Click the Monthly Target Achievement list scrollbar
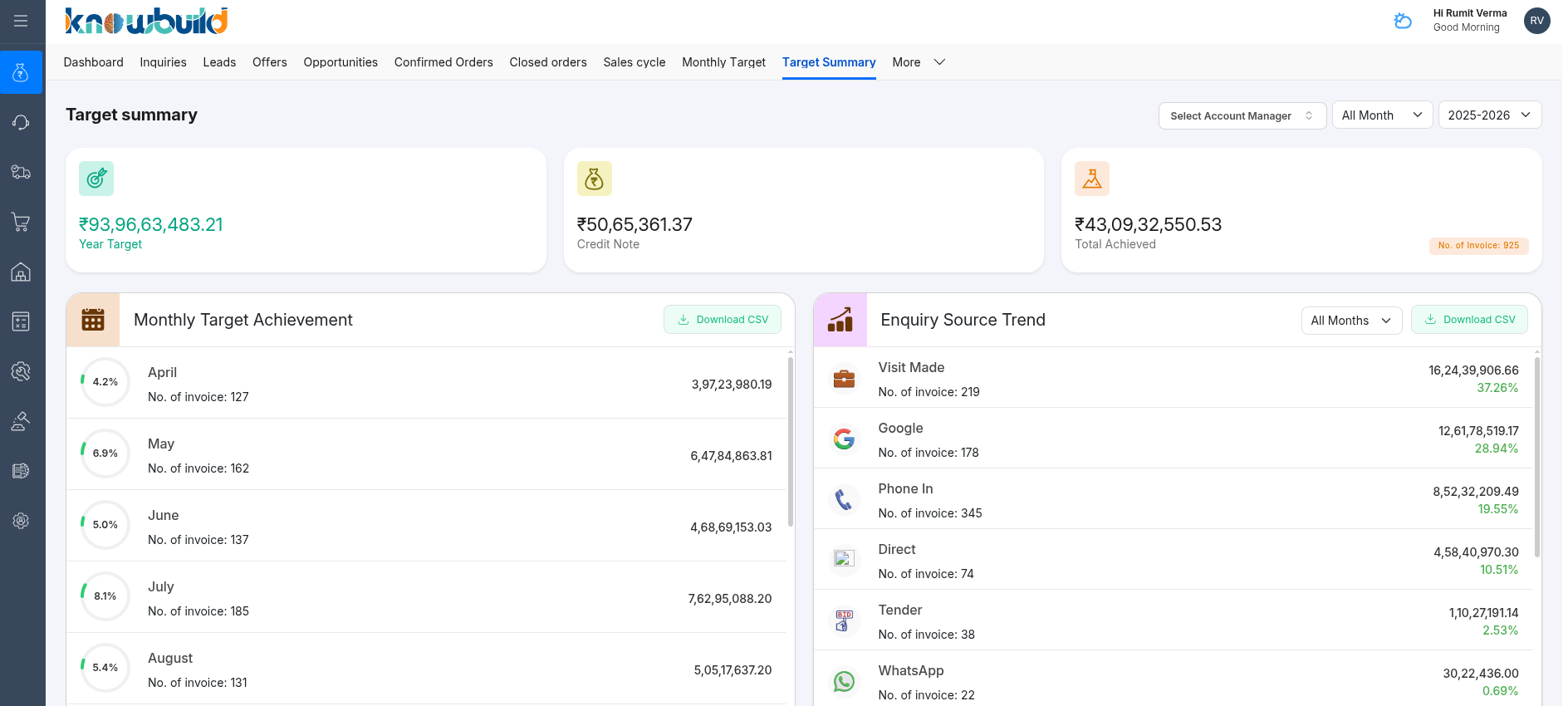1568x706 pixels. pyautogui.click(x=790, y=440)
